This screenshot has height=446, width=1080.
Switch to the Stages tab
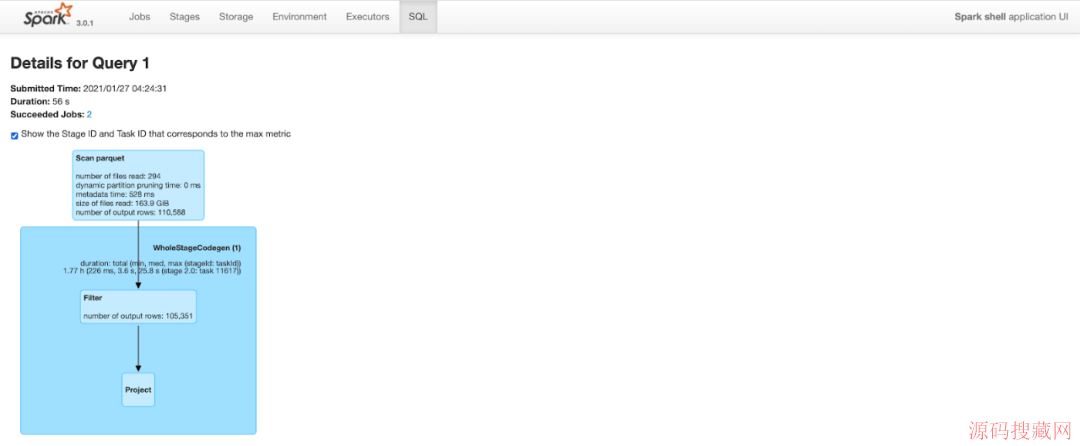click(184, 17)
